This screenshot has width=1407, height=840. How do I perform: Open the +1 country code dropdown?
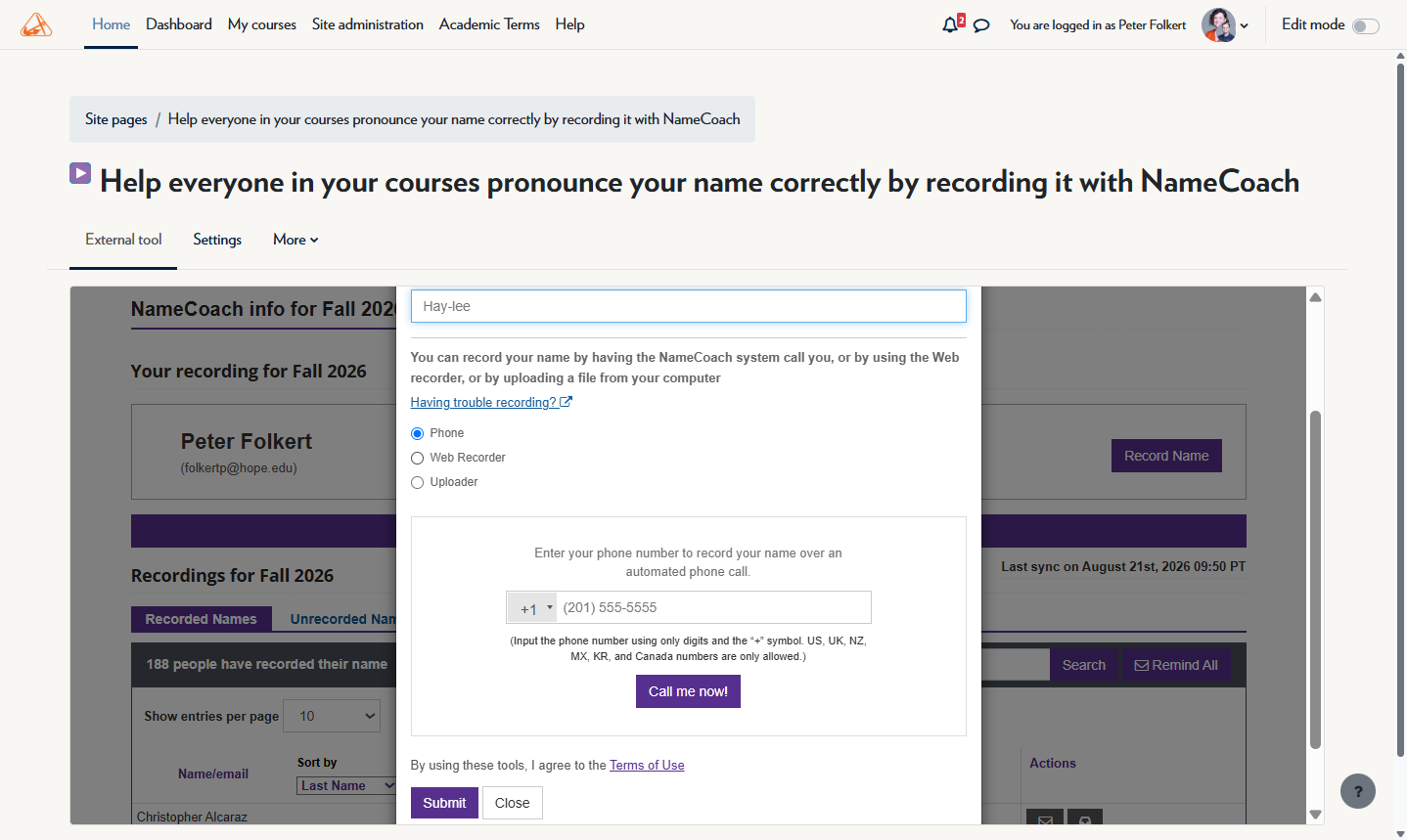532,608
